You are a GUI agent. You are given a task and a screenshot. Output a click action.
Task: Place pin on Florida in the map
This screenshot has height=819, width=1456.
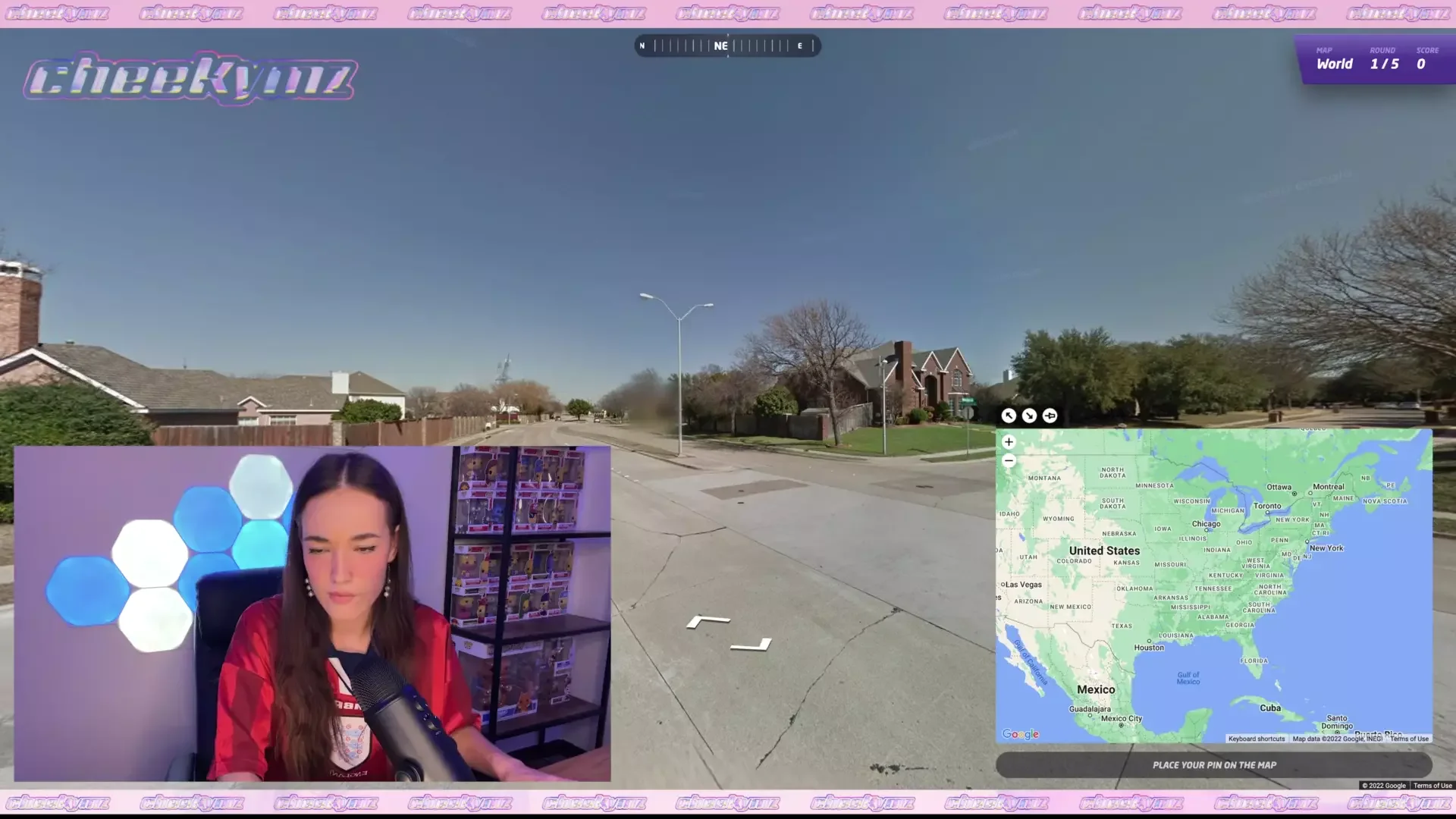tap(1254, 661)
